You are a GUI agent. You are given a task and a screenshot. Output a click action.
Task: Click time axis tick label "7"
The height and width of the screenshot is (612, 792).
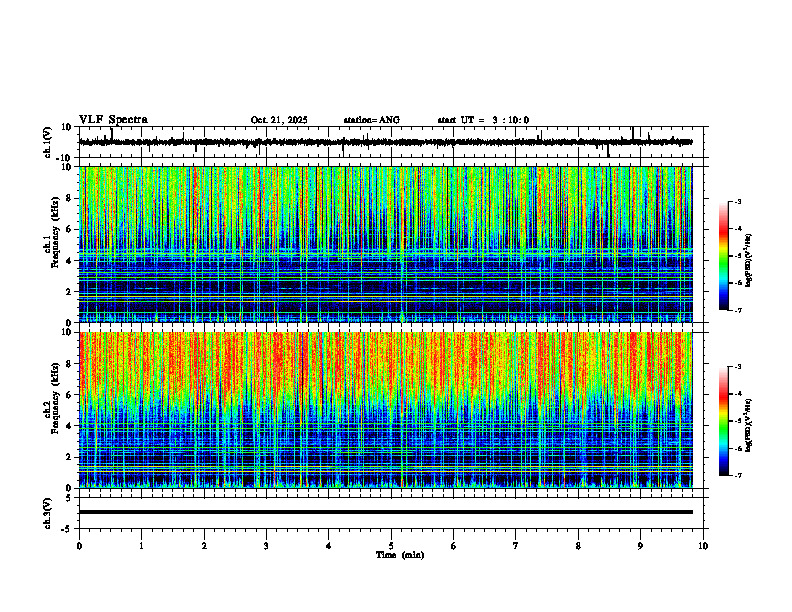pos(516,546)
